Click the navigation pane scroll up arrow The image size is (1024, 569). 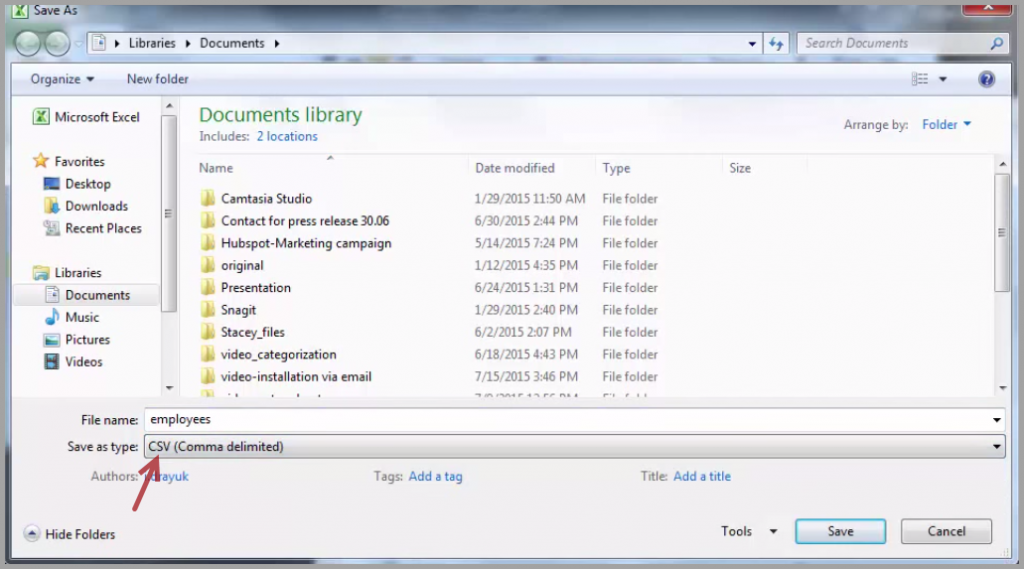[x=169, y=106]
